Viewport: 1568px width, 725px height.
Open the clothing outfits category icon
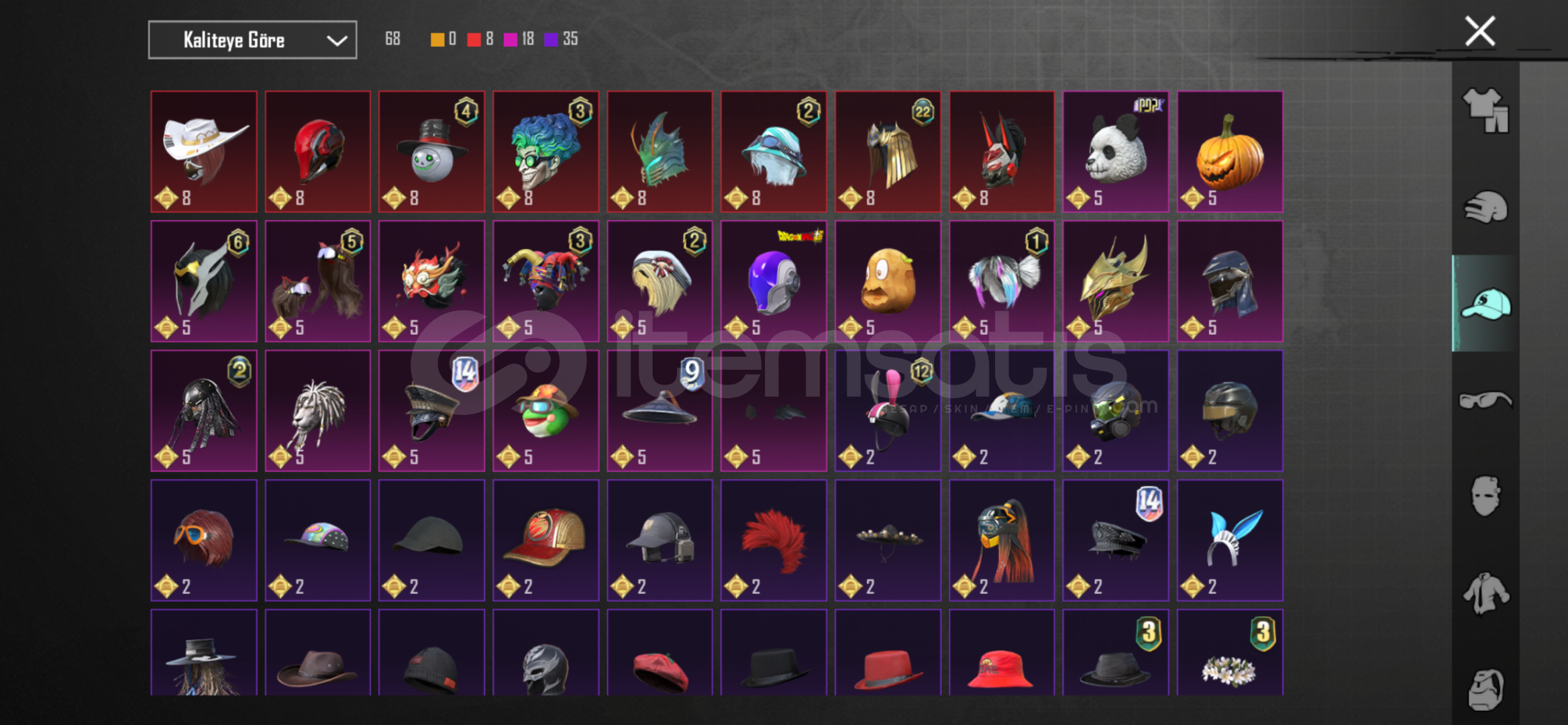1485,110
